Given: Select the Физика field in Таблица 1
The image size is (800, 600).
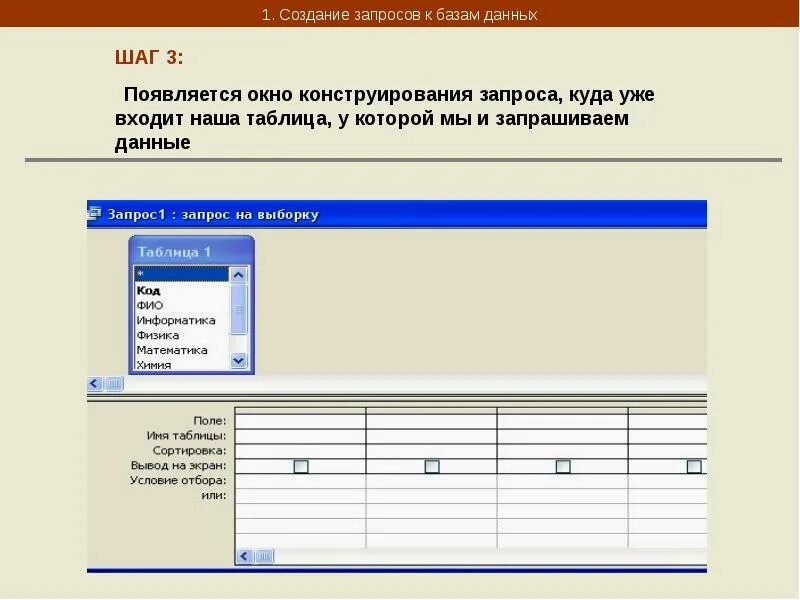Looking at the screenshot, I should click(158, 335).
